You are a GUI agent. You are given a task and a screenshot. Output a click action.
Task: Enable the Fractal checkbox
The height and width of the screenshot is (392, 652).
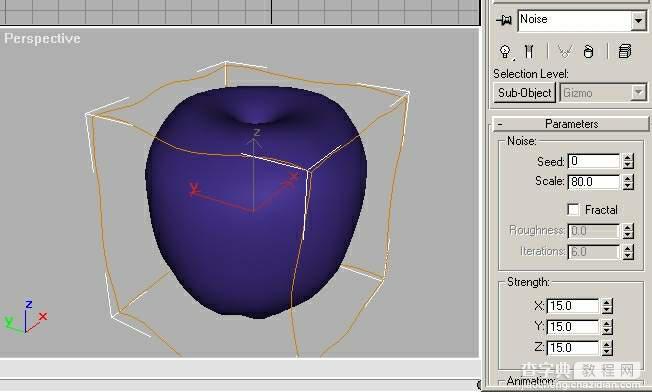point(573,210)
